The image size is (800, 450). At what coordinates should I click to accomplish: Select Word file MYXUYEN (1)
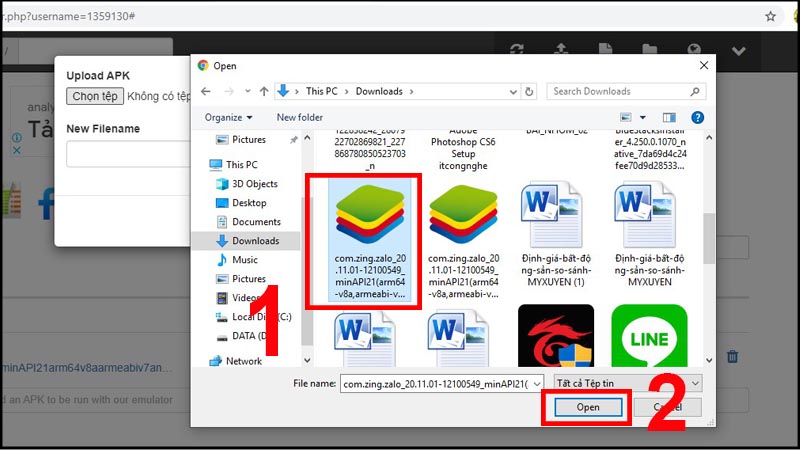(x=556, y=235)
